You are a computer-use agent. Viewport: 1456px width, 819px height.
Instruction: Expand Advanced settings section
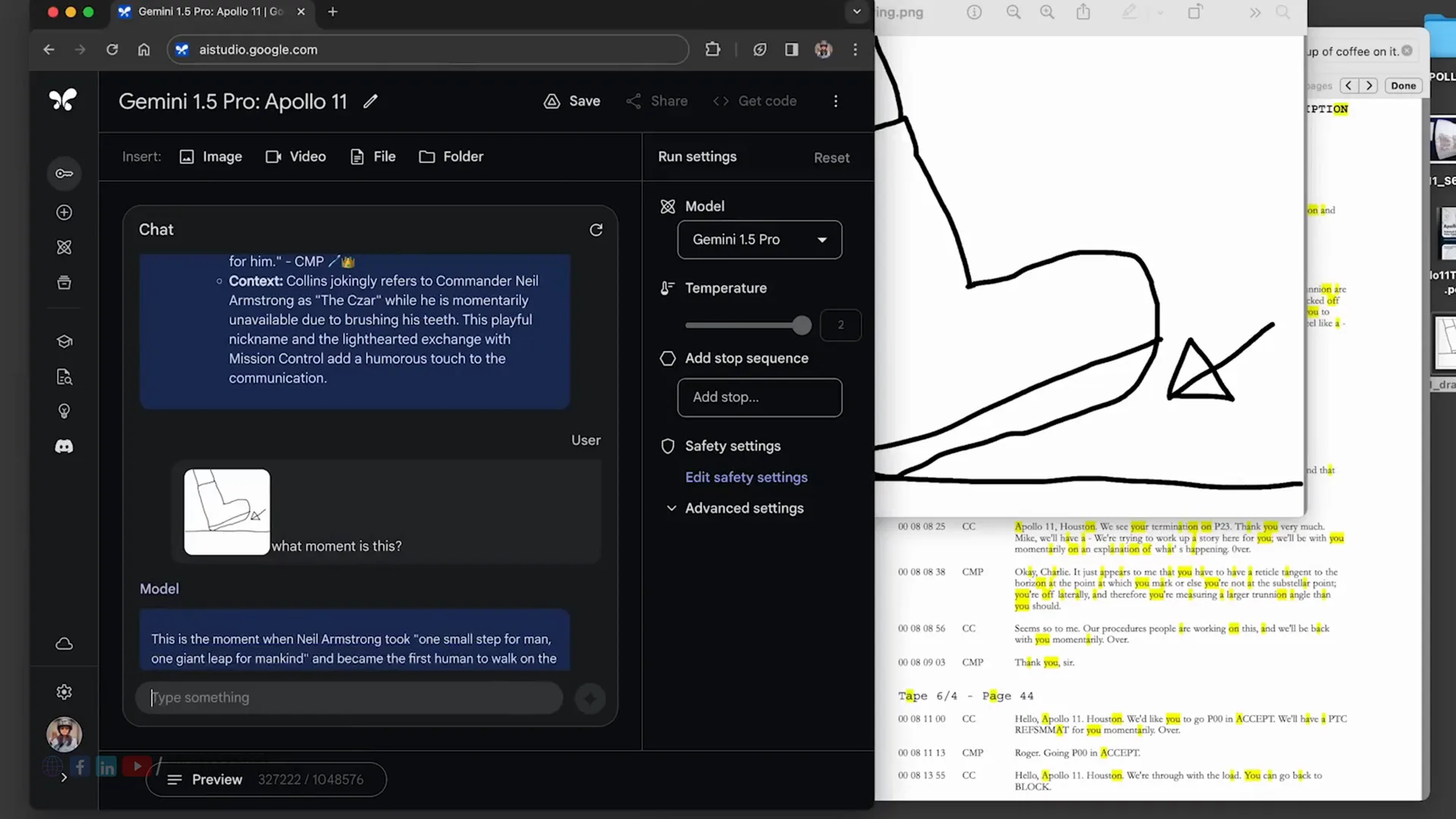tap(735, 508)
